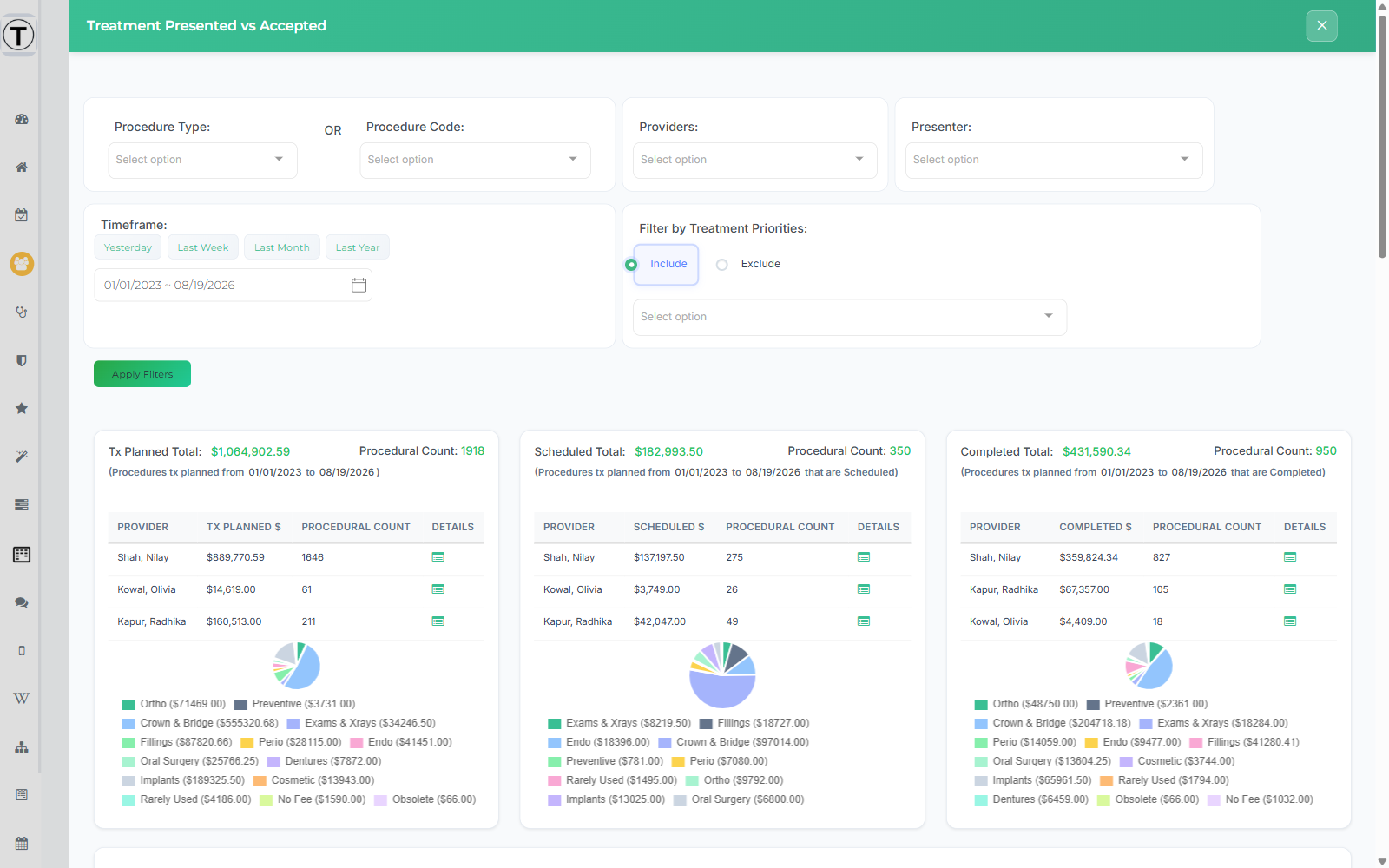Click the Exams & Xrays ($8219.50) legend swatch
Viewport: 1389px width, 868px height.
tap(555, 724)
